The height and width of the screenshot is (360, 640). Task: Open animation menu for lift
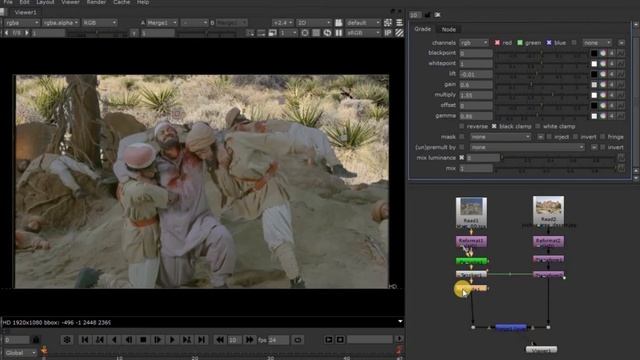(621, 74)
